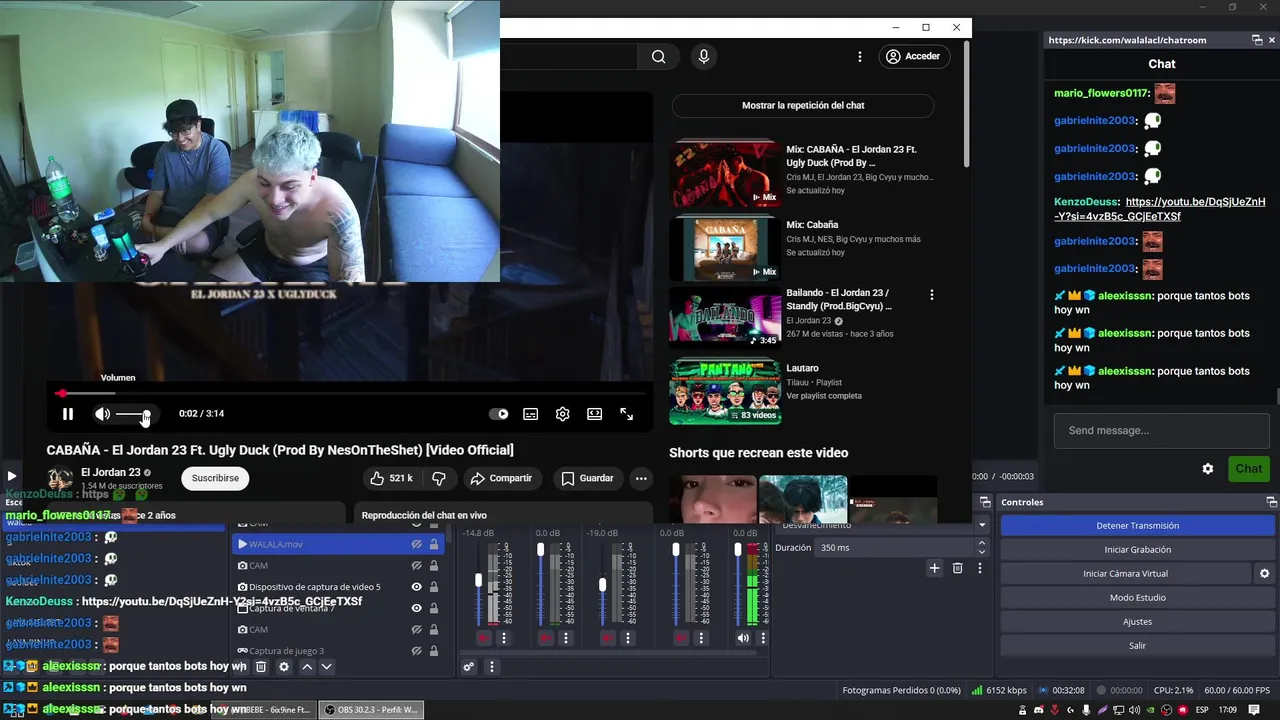Open audio mixer three-dot menu beside gear

[491, 666]
